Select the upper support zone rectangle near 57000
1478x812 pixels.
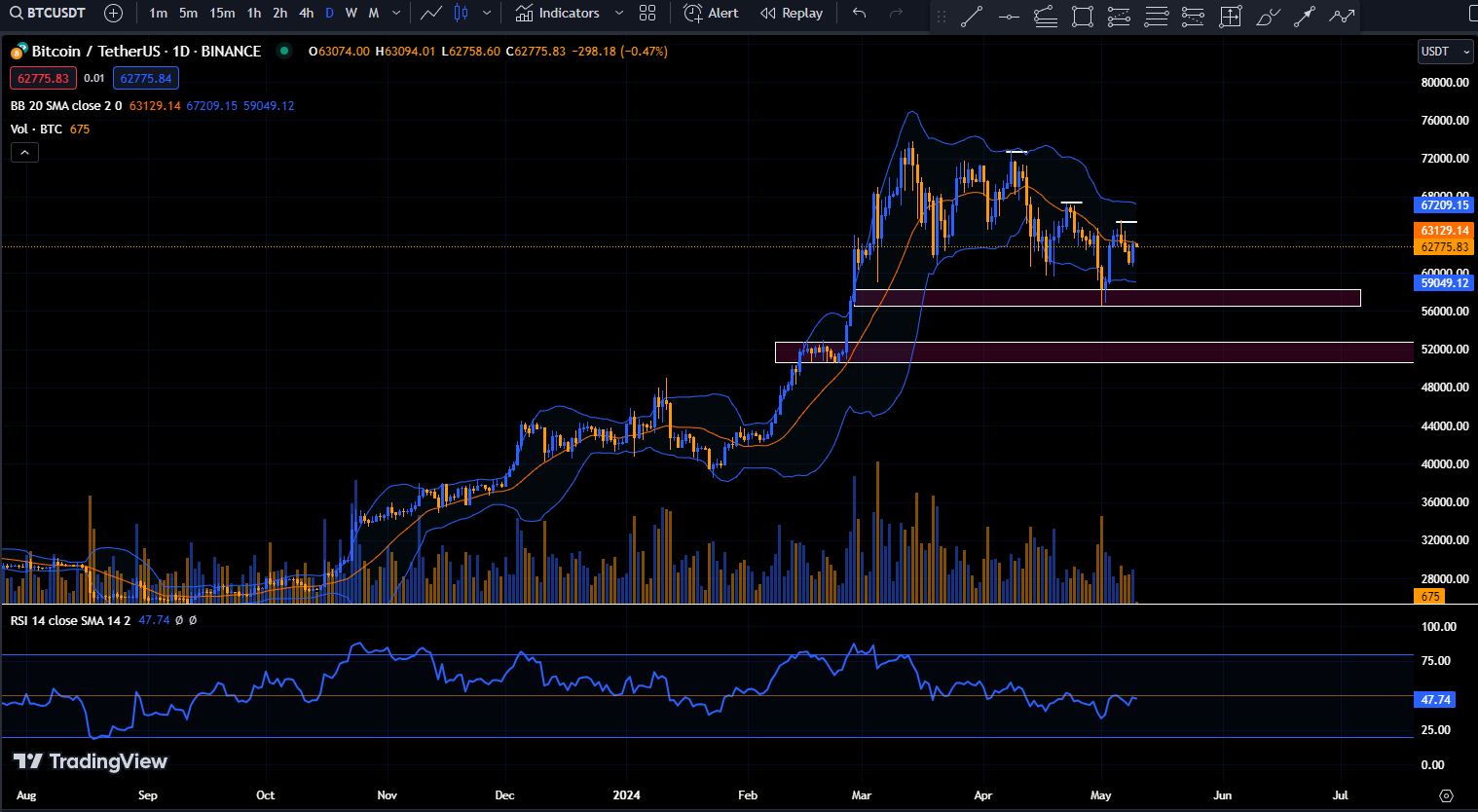(1107, 298)
